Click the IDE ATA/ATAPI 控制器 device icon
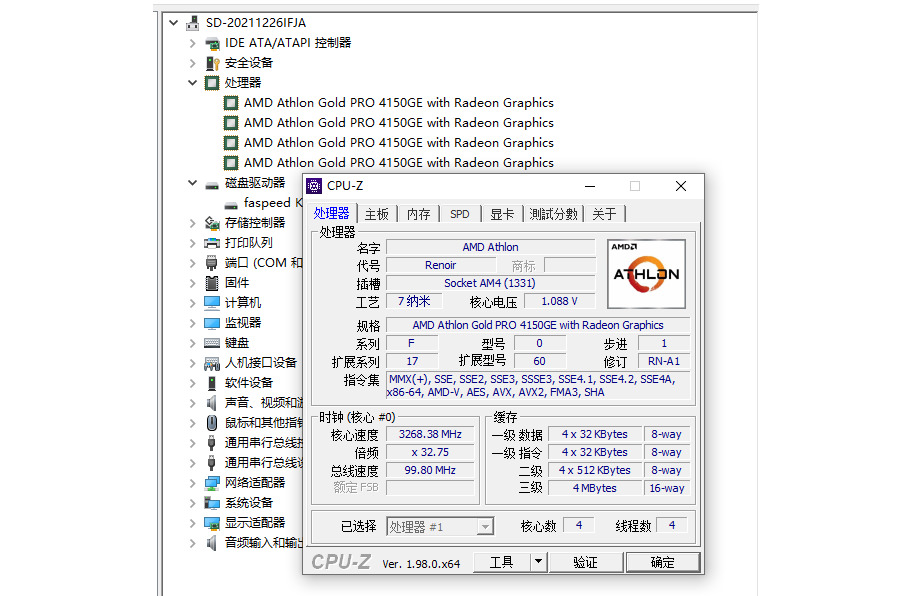The width and height of the screenshot is (918, 596). pos(212,43)
